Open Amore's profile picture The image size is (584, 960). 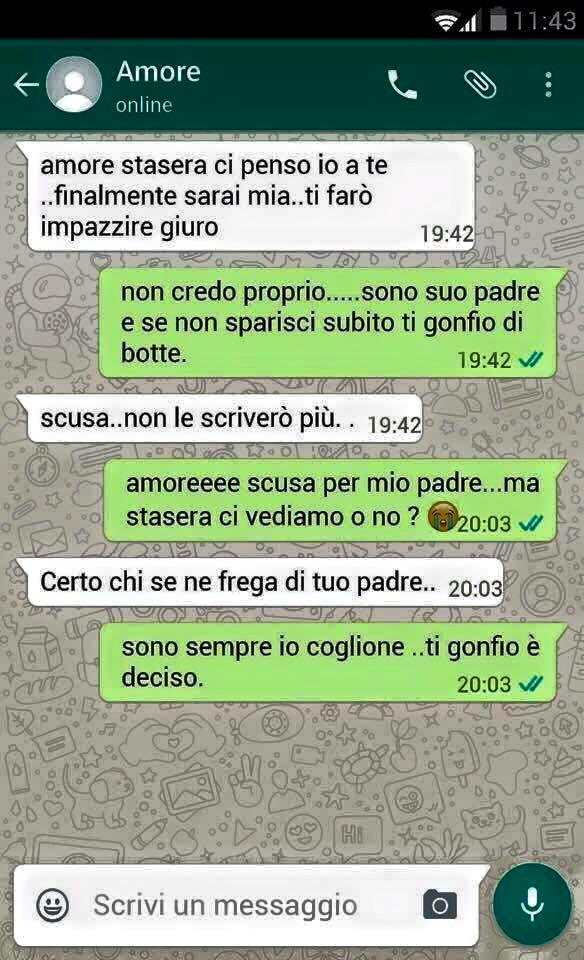[x=74, y=84]
